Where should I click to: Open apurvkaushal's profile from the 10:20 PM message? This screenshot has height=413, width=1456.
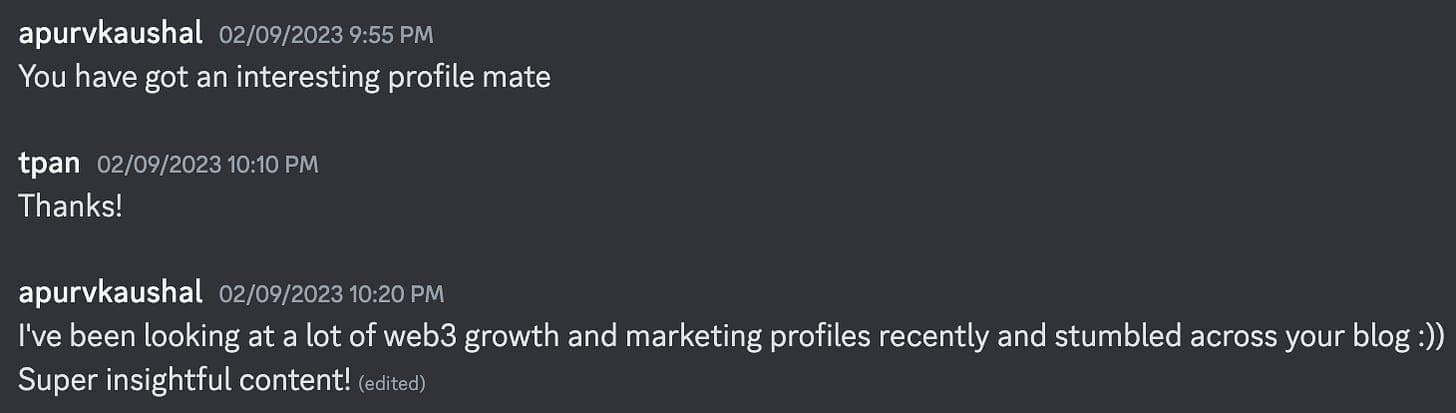click(111, 293)
